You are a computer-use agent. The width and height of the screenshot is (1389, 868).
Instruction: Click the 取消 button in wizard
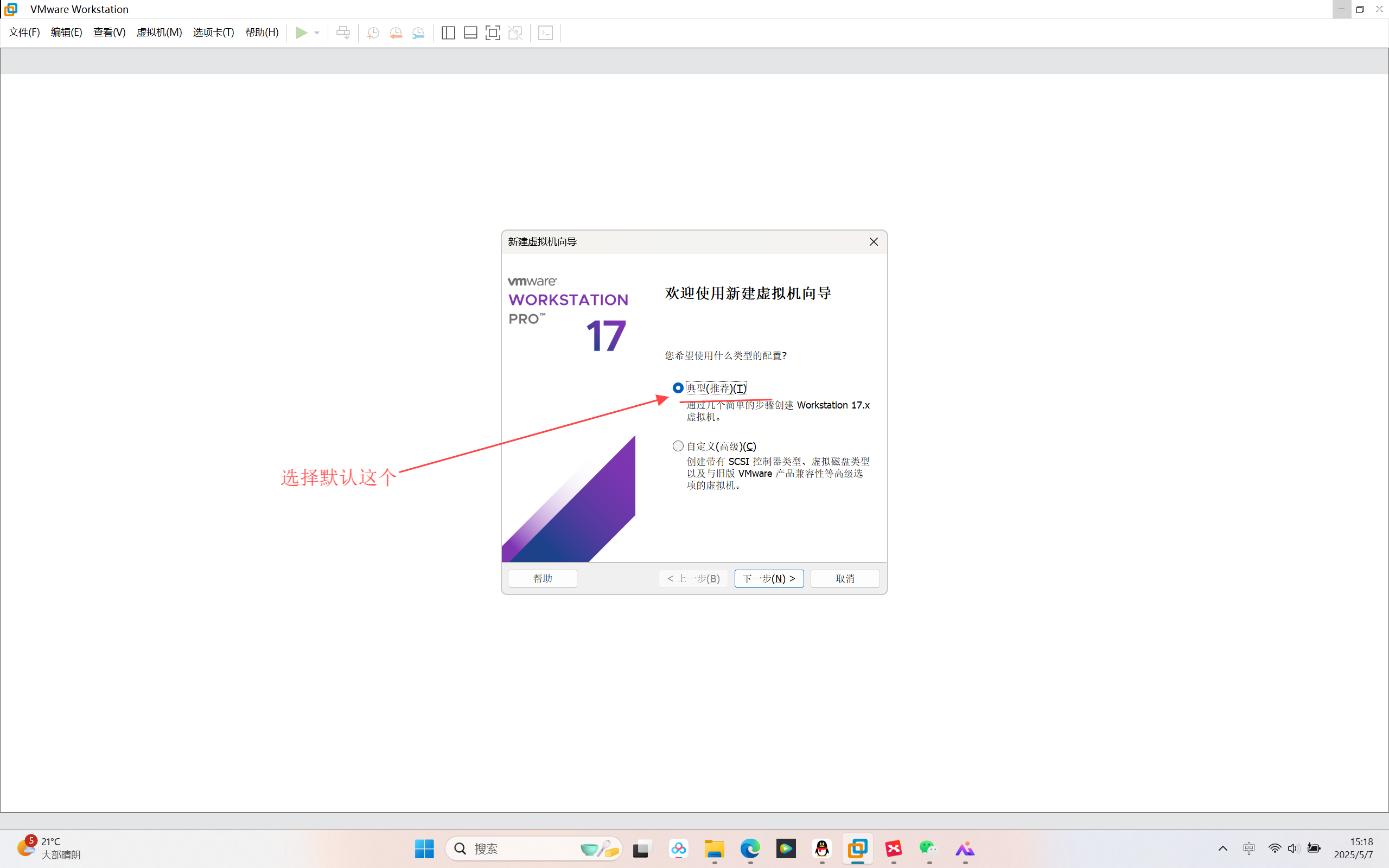pyautogui.click(x=844, y=578)
